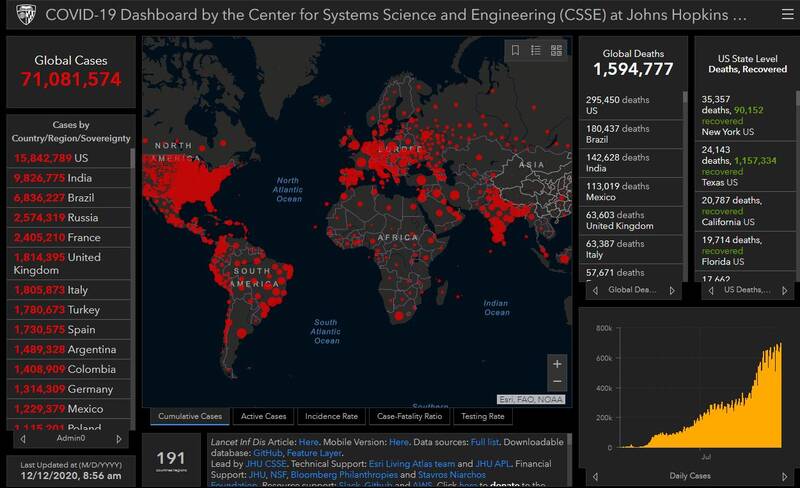Select 295,450 deaths US entry

pyautogui.click(x=631, y=105)
